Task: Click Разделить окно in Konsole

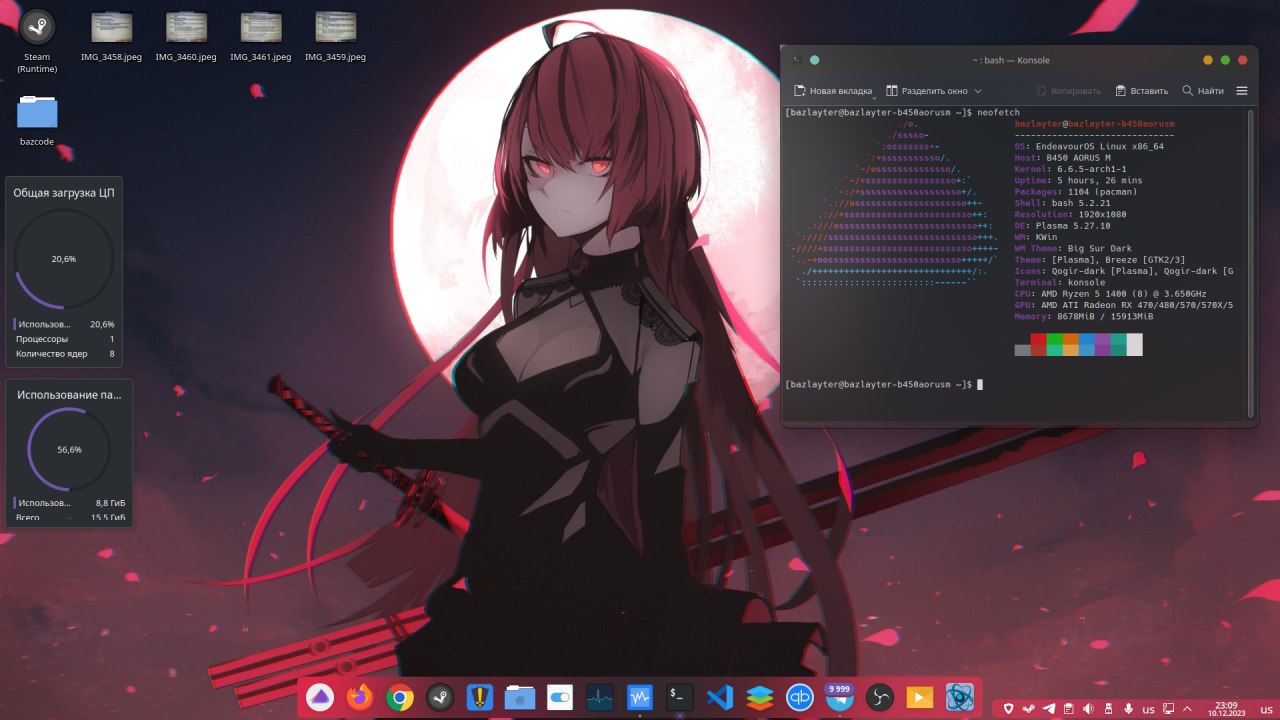Action: pyautogui.click(x=926, y=91)
